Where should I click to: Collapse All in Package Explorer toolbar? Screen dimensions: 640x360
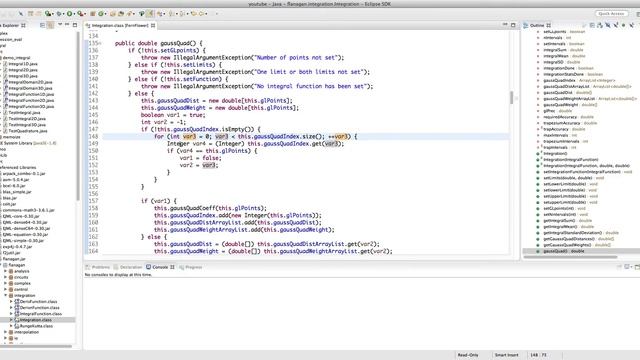pyautogui.click(x=42, y=25)
